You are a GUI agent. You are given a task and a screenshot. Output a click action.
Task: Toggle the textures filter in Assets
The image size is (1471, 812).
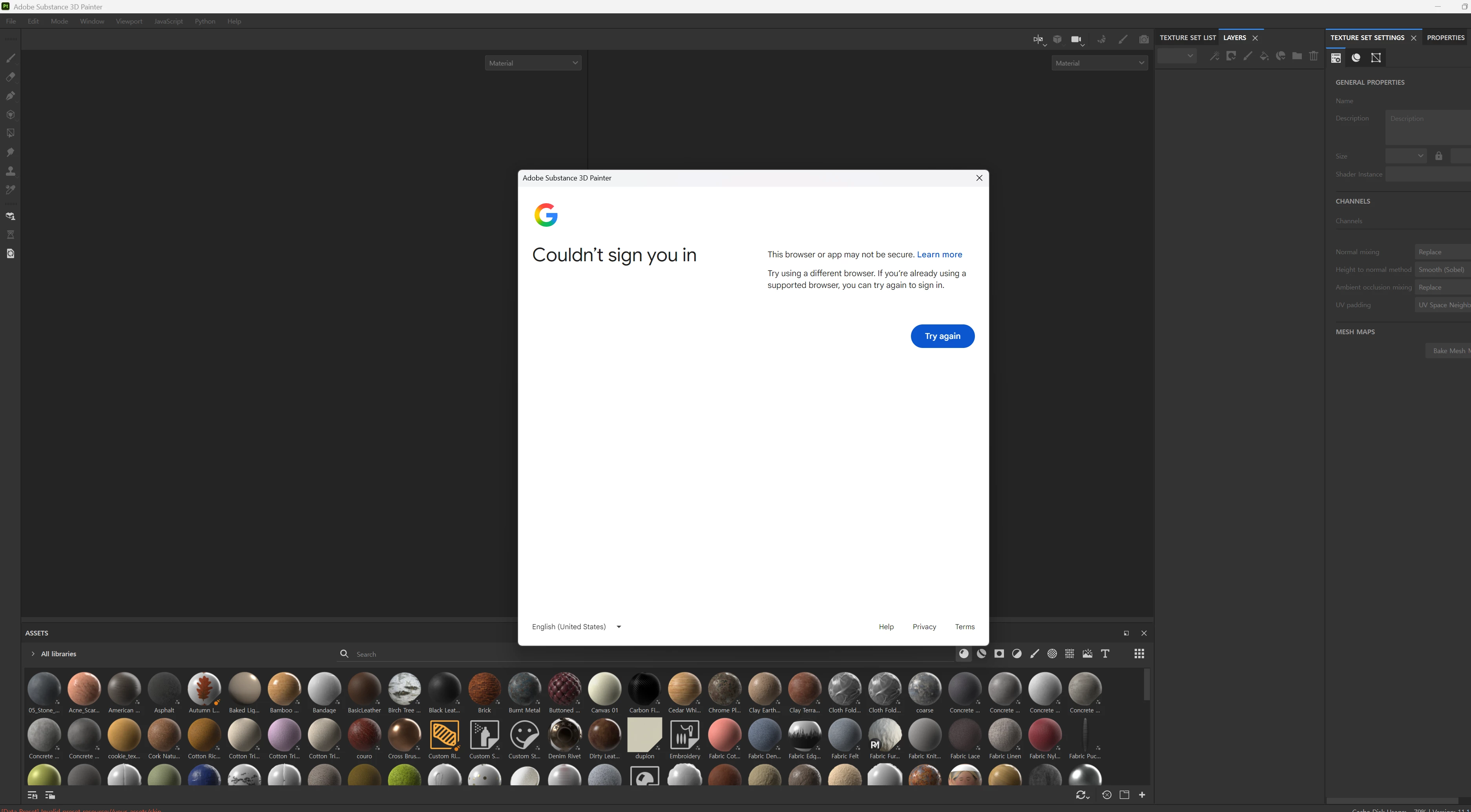point(1069,654)
